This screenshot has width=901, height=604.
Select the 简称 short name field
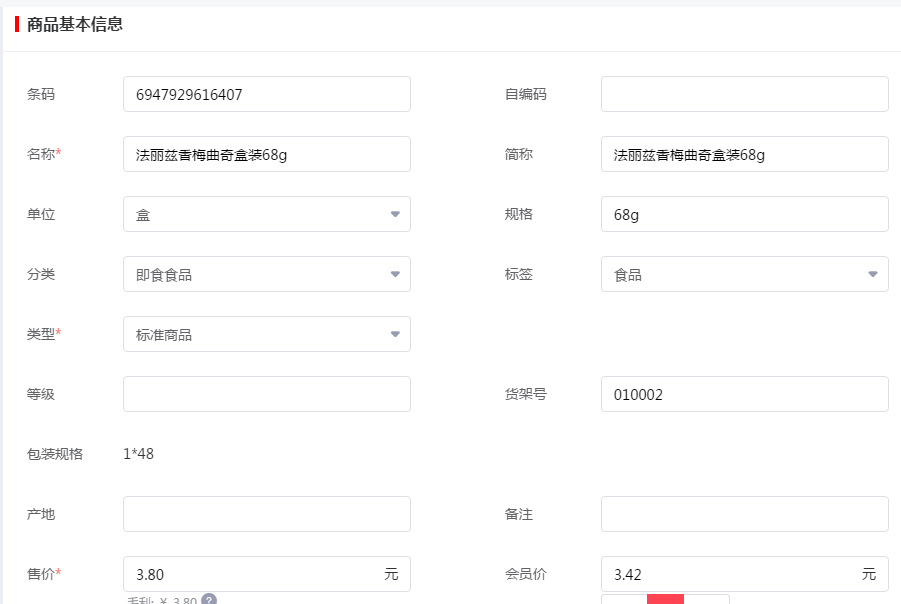[x=744, y=154]
